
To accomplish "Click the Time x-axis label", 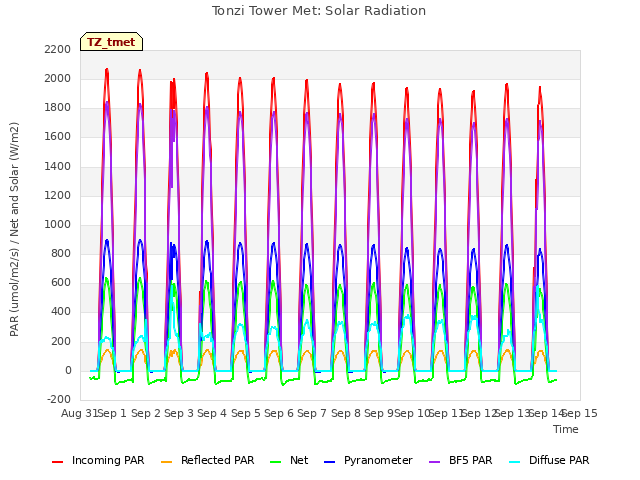I will click(566, 429).
